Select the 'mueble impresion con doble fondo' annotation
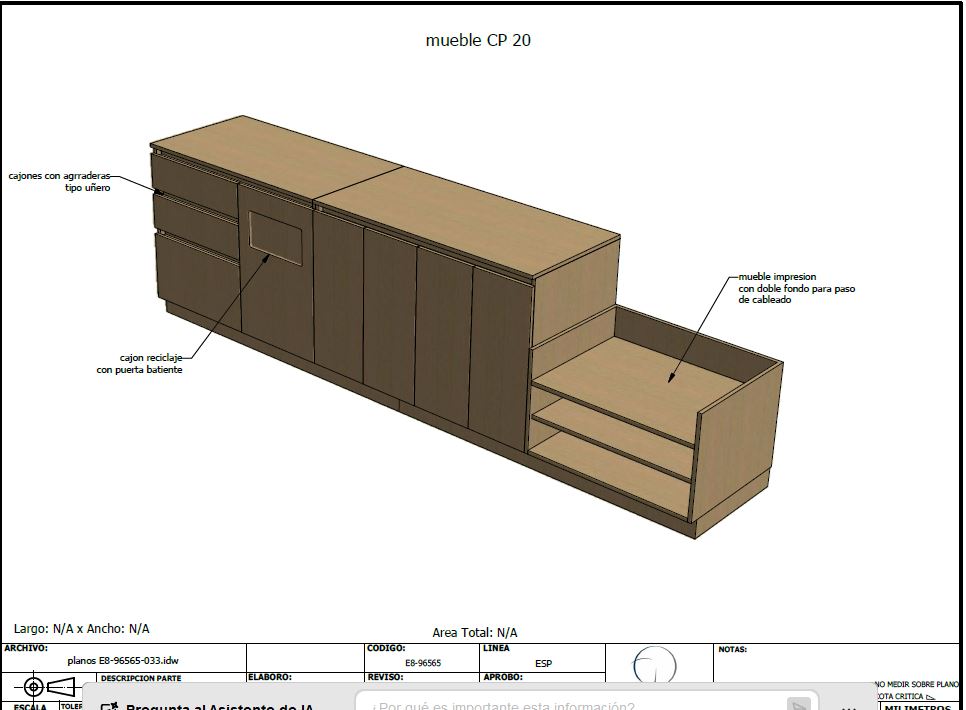Screen dimensions: 966x710 (796, 288)
